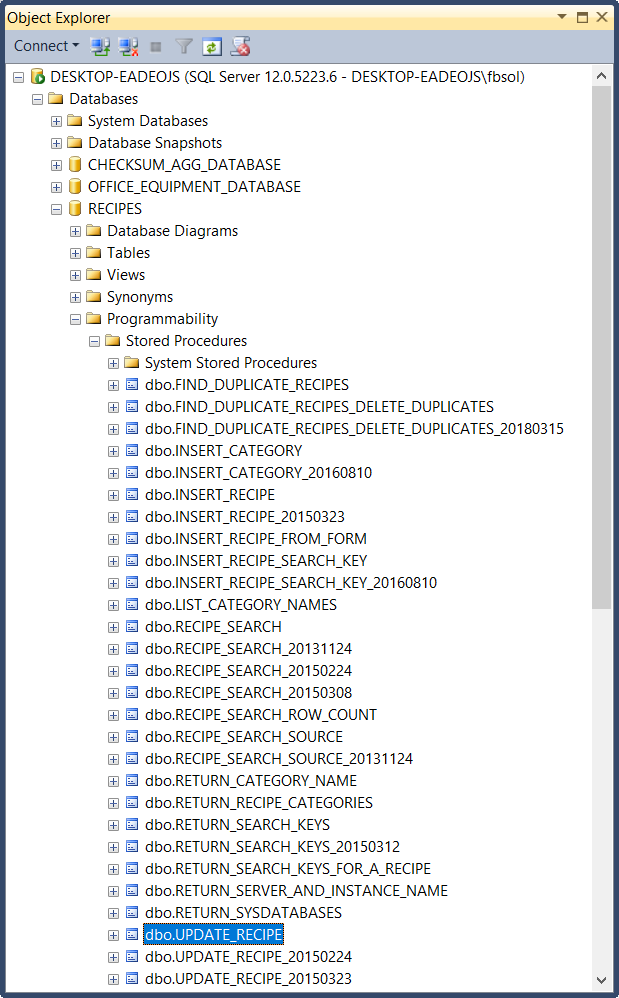619x998 pixels.
Task: Select dbo.RECIPE_SEARCH_20131124 procedure
Action: (x=248, y=649)
